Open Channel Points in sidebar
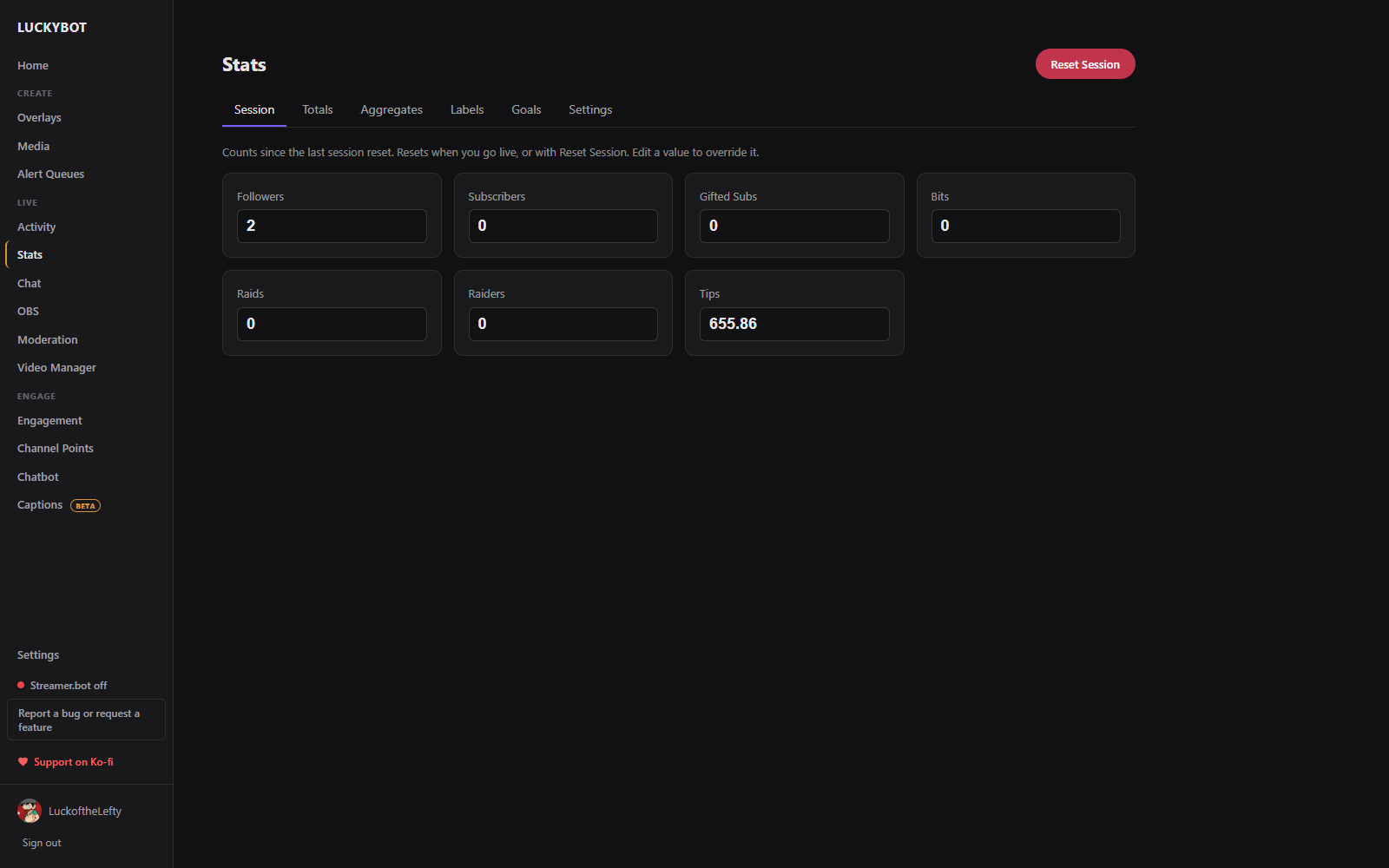Screen dimensions: 1389x868 tap(56, 448)
